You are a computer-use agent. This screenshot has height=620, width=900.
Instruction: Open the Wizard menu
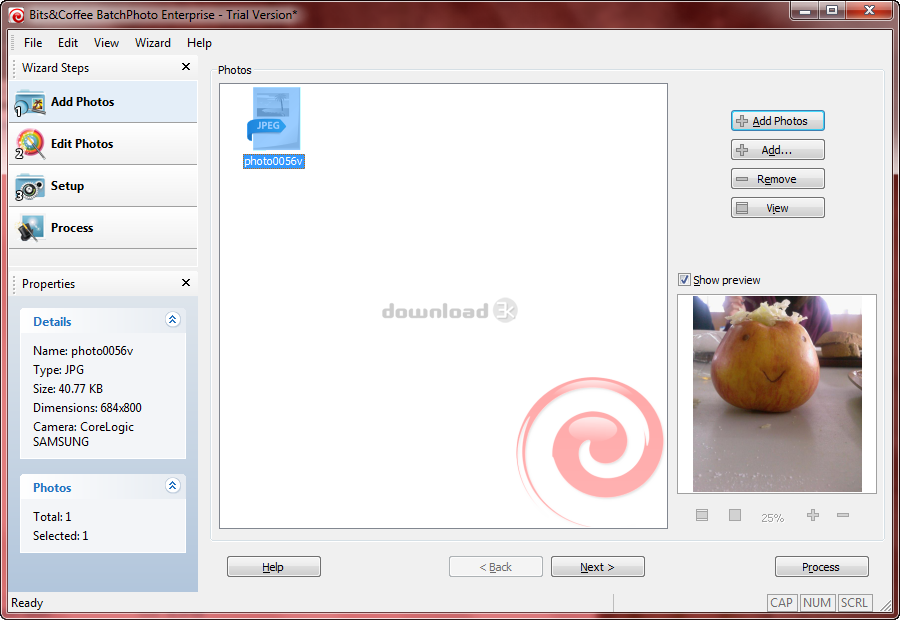pos(153,42)
